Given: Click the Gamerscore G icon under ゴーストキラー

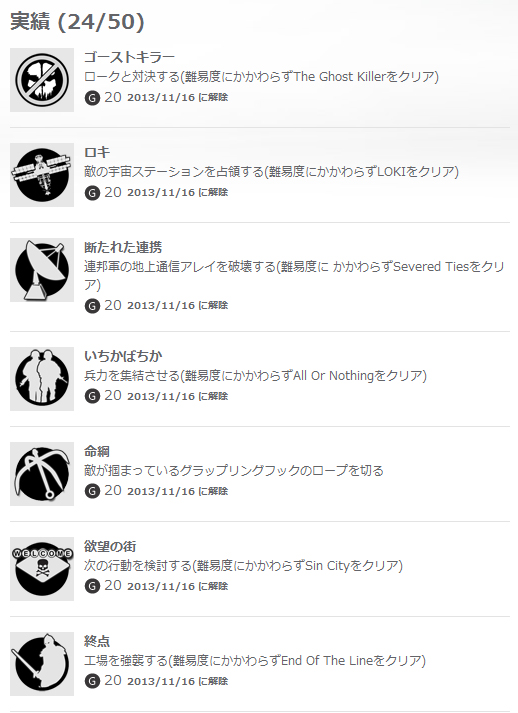Looking at the screenshot, I should tap(92, 98).
